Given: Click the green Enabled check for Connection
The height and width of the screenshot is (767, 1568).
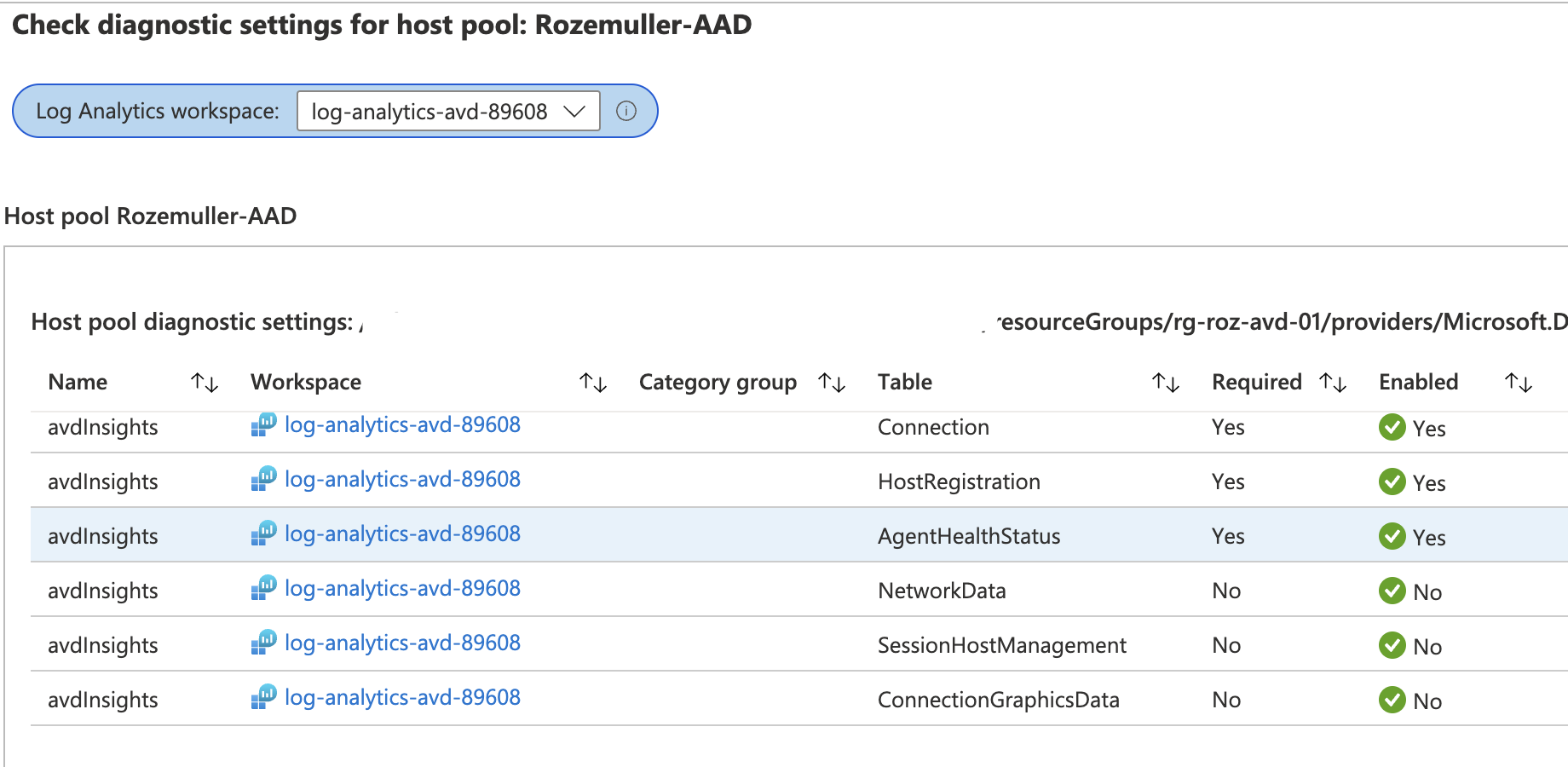Looking at the screenshot, I should [x=1392, y=429].
